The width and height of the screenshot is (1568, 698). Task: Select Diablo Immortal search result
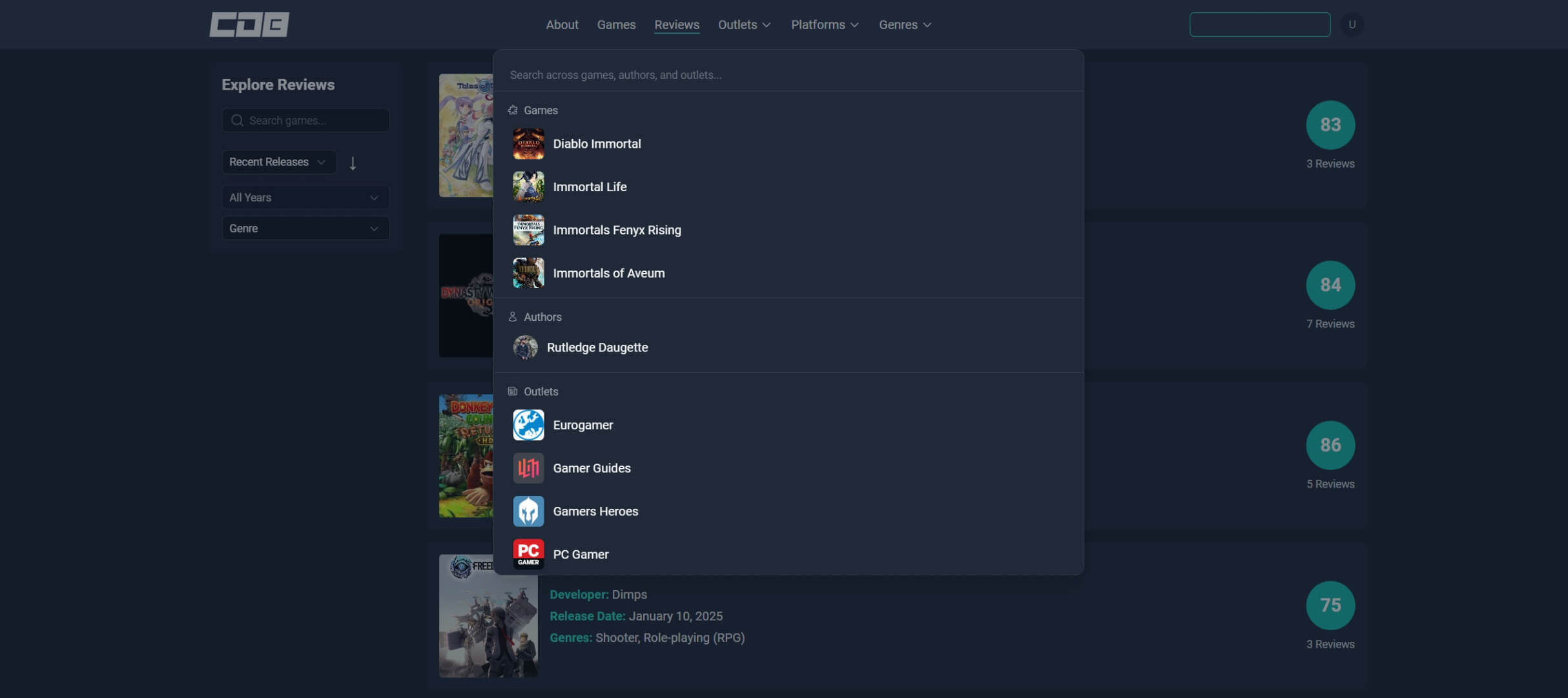pyautogui.click(x=788, y=144)
